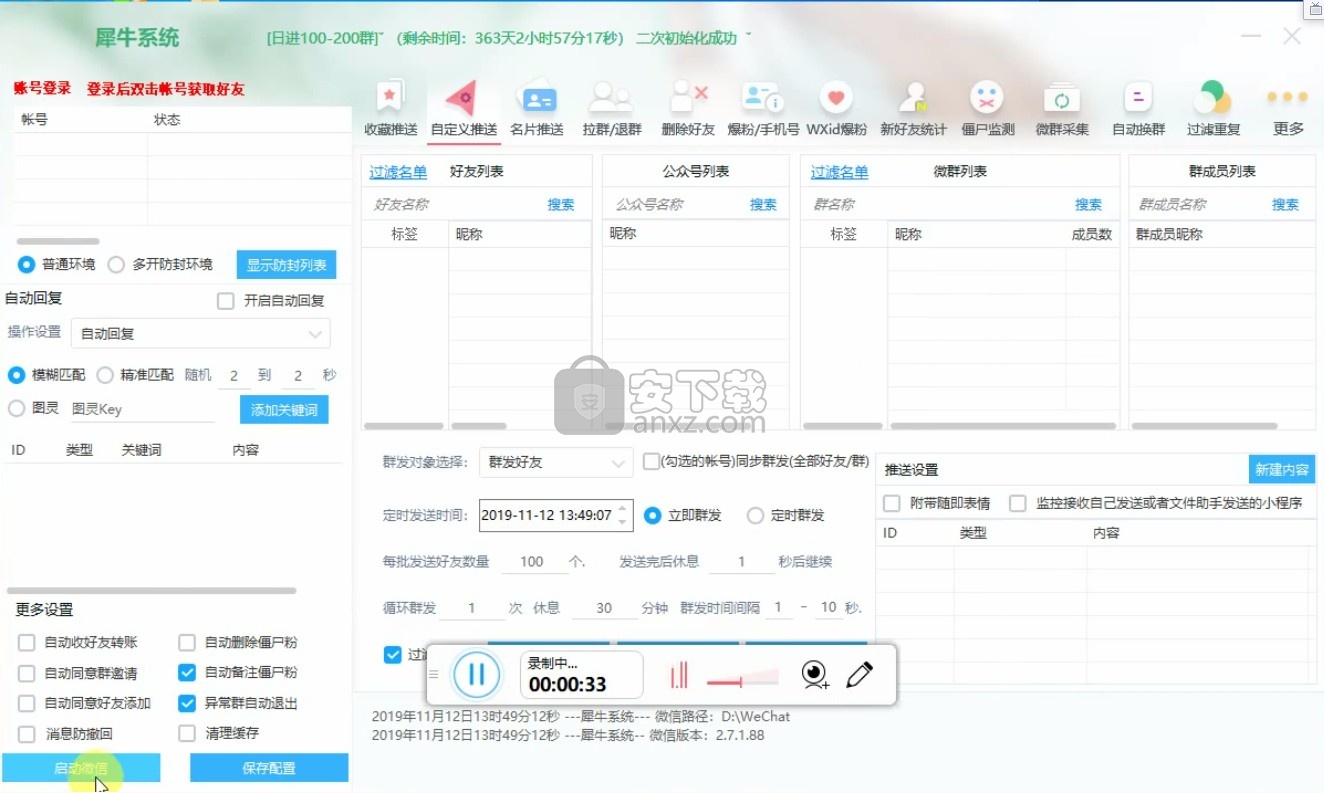This screenshot has width=1324, height=793.
Task: Adjust the 定时发送时间 spinner arrows
Action: click(623, 515)
